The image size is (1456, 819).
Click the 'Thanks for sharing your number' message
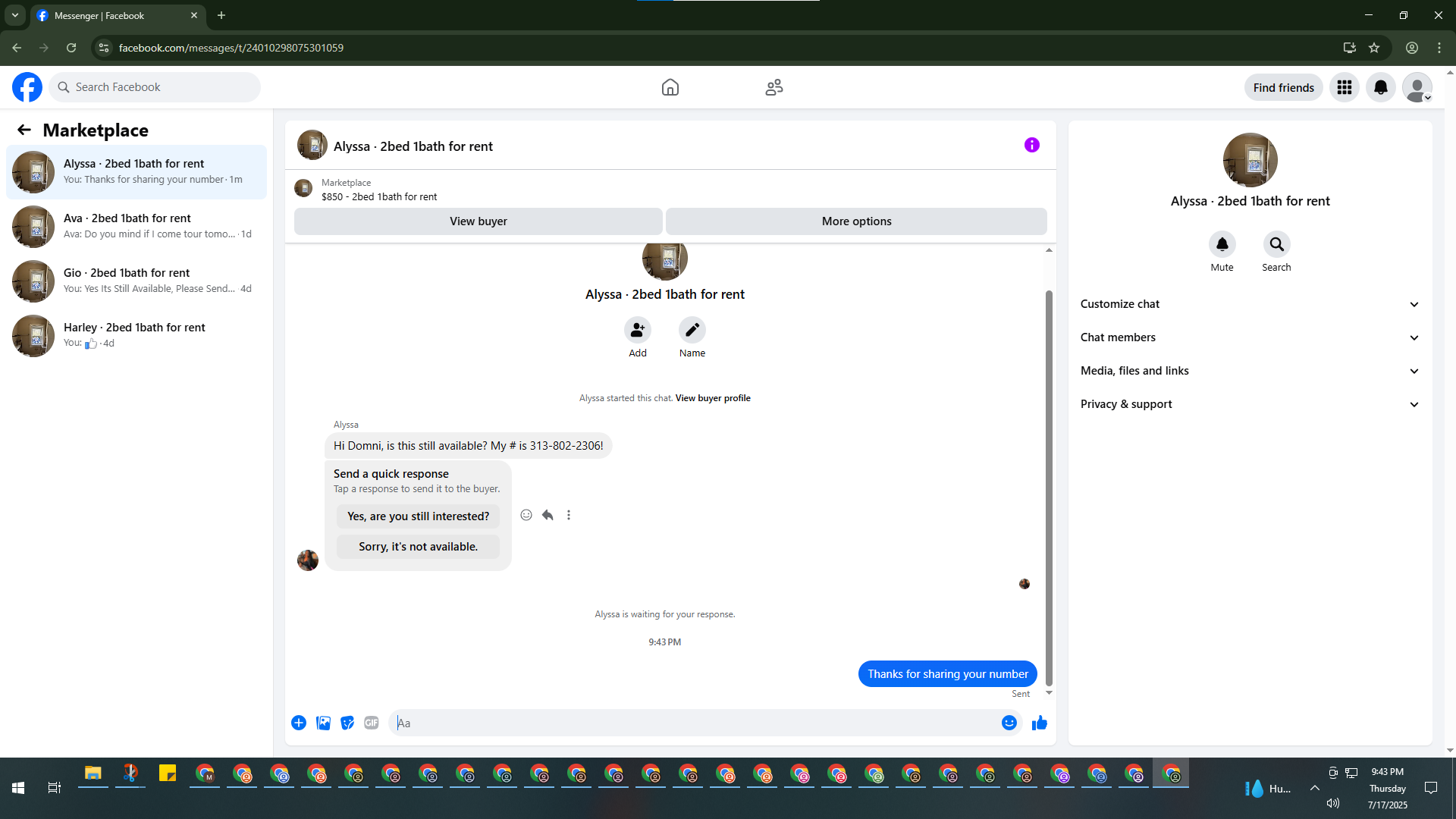pos(948,674)
